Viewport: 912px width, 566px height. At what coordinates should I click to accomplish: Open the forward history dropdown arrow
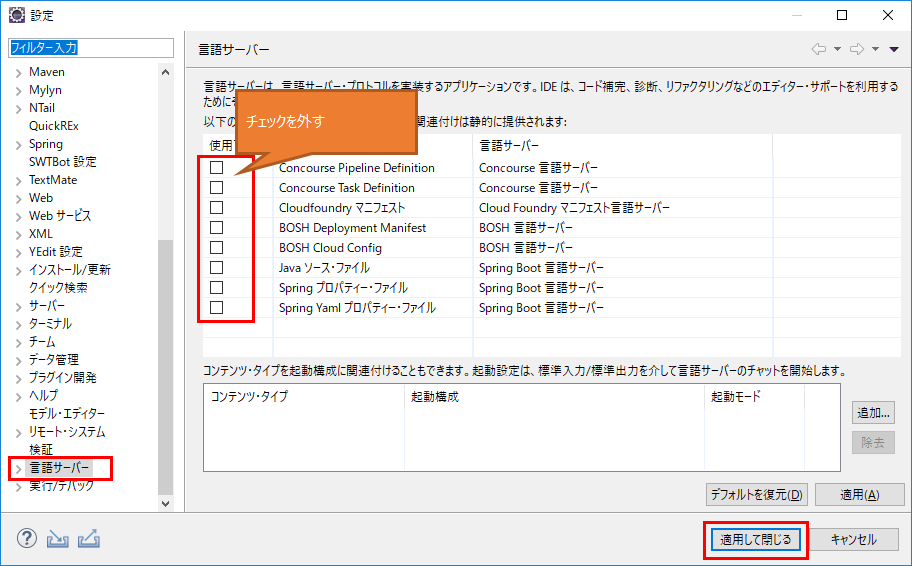(875, 49)
